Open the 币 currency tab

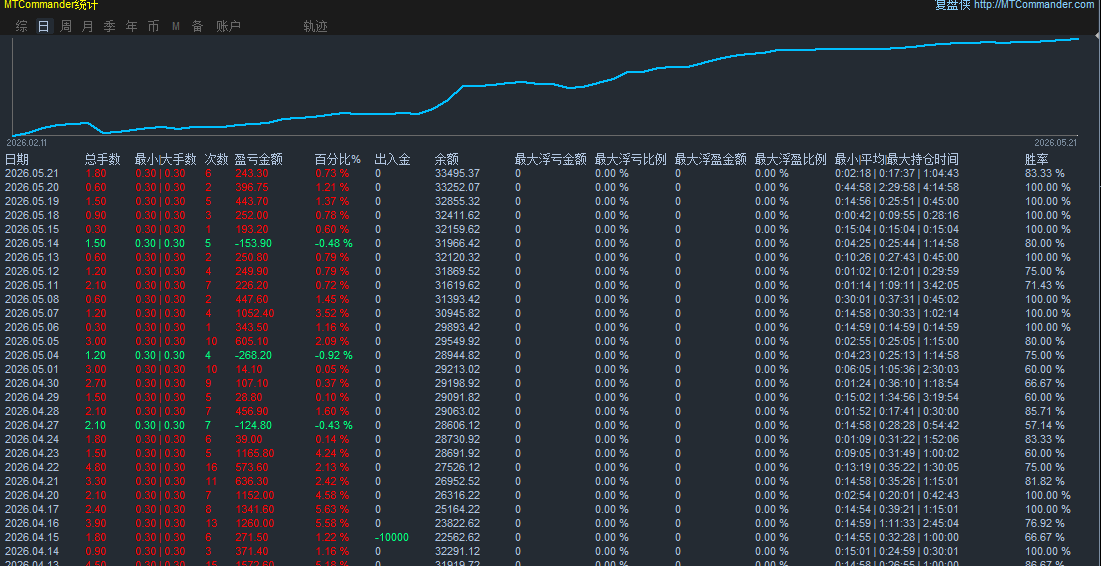point(154,27)
